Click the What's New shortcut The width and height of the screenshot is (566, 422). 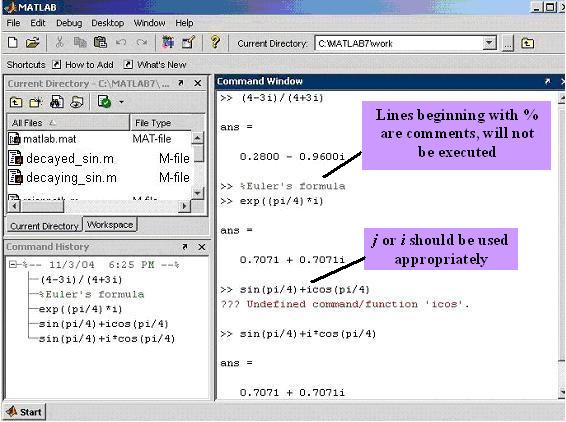coord(155,65)
